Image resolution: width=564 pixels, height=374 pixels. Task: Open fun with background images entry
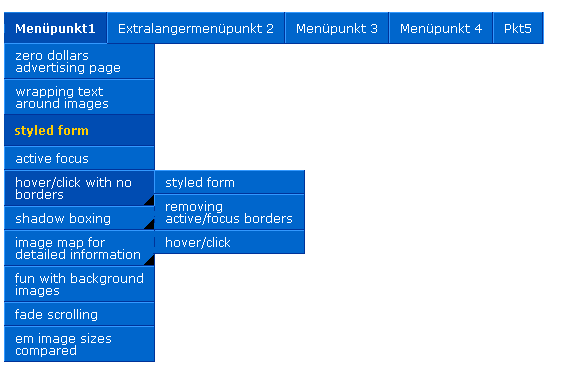[79, 284]
